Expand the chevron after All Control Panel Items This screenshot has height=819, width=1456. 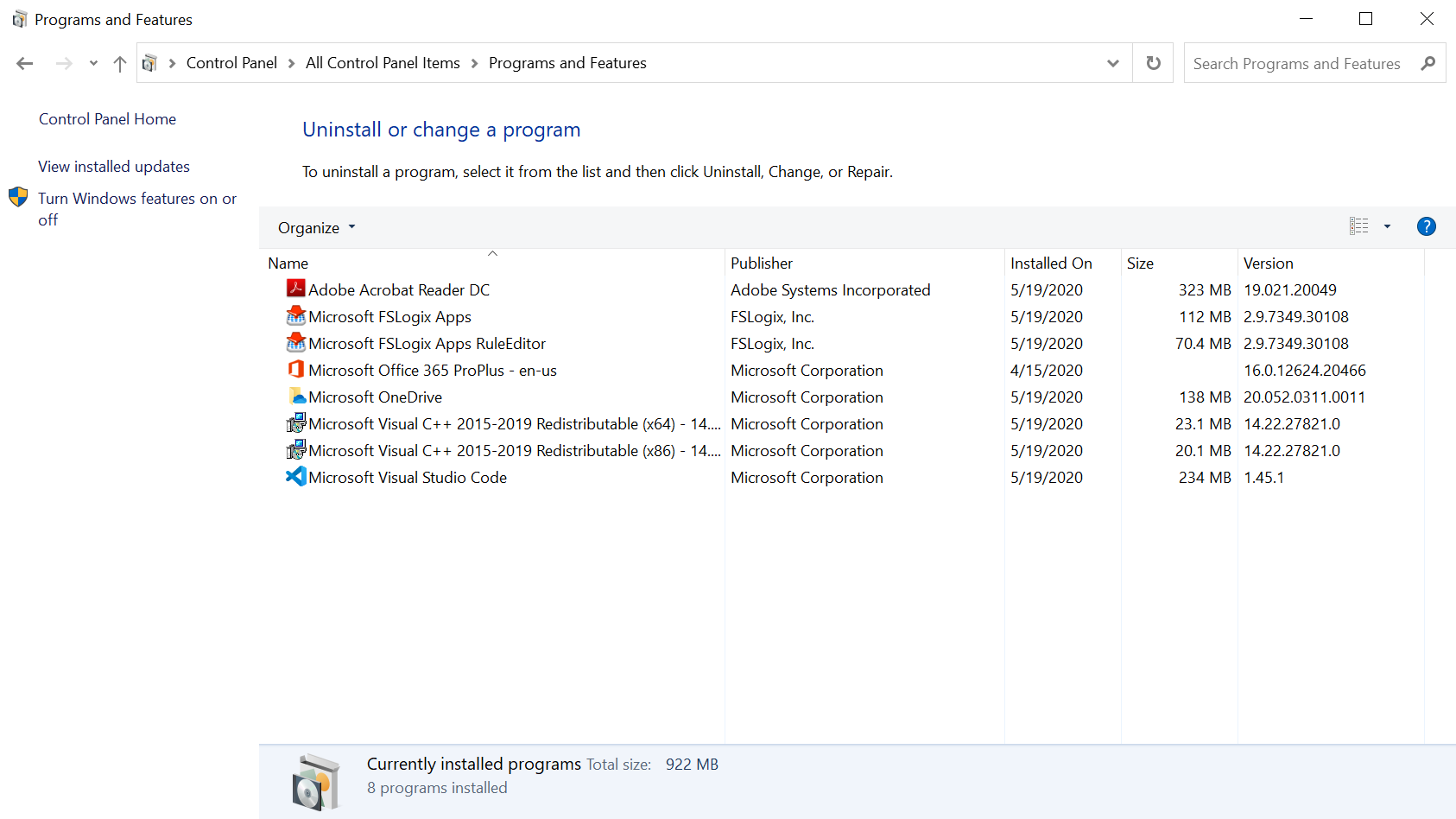(474, 63)
